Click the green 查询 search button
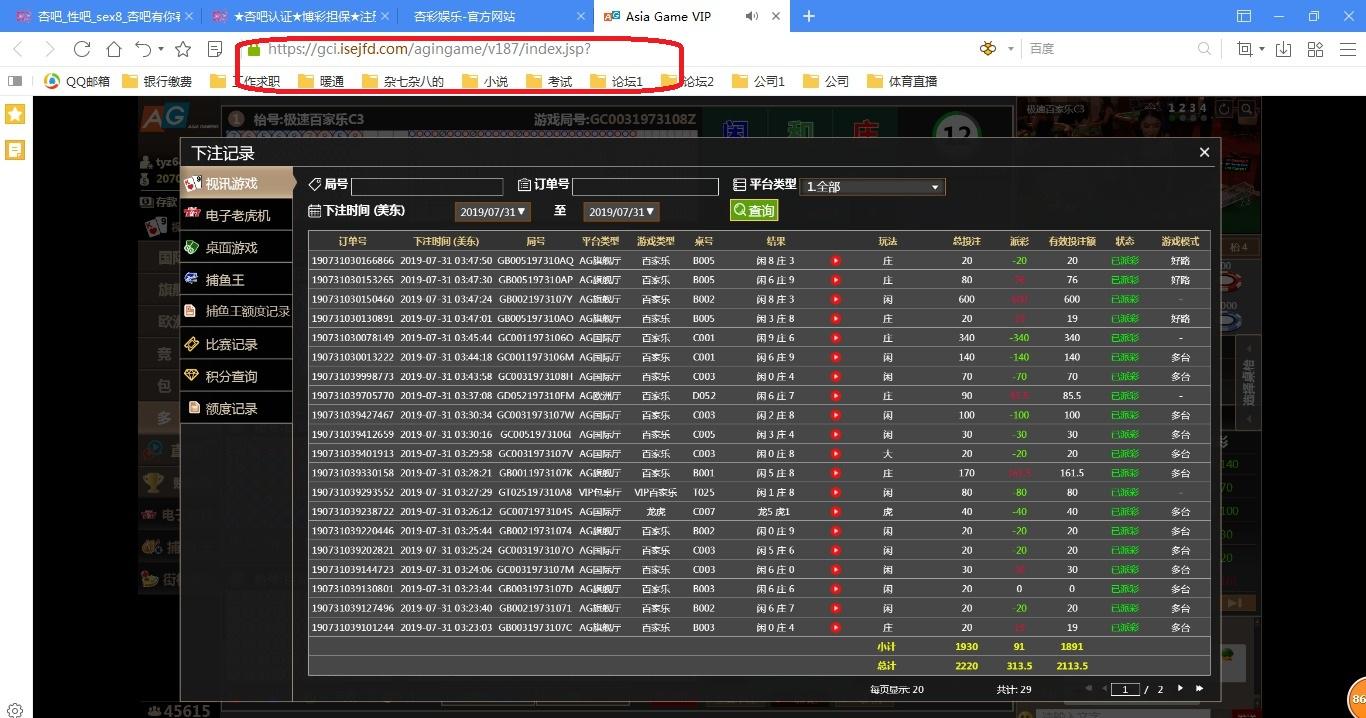This screenshot has width=1366, height=718. [754, 211]
